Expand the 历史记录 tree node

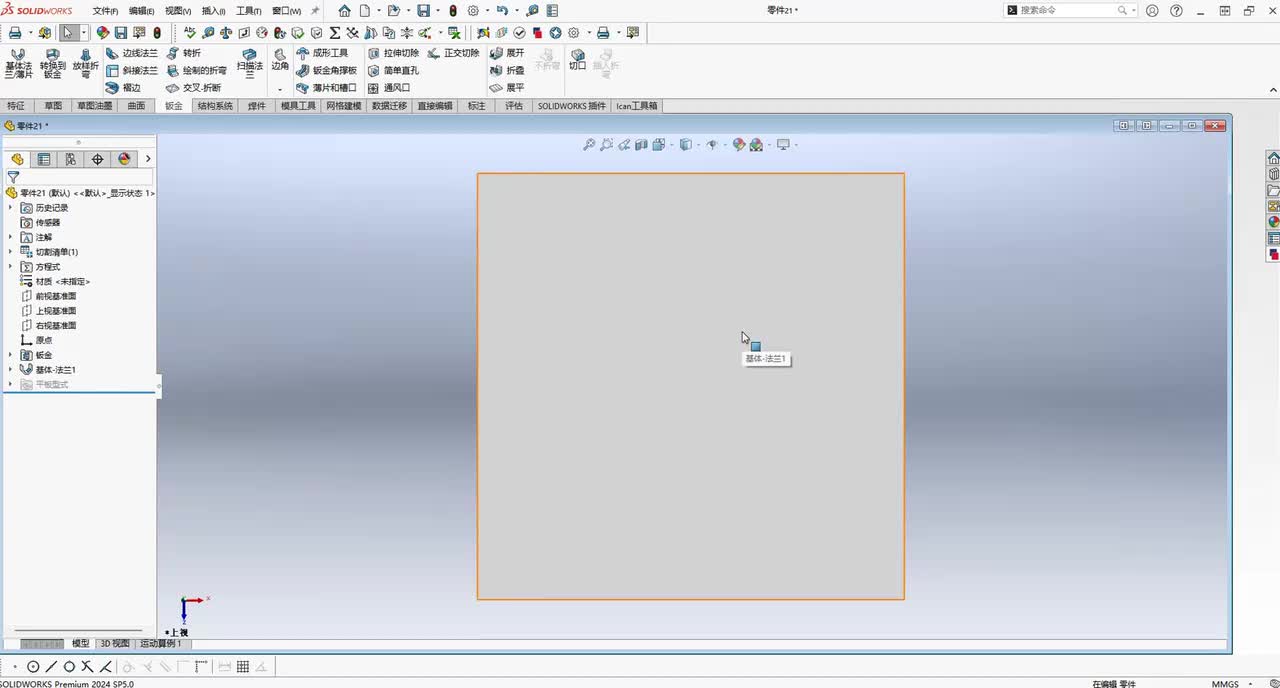[x=11, y=208]
